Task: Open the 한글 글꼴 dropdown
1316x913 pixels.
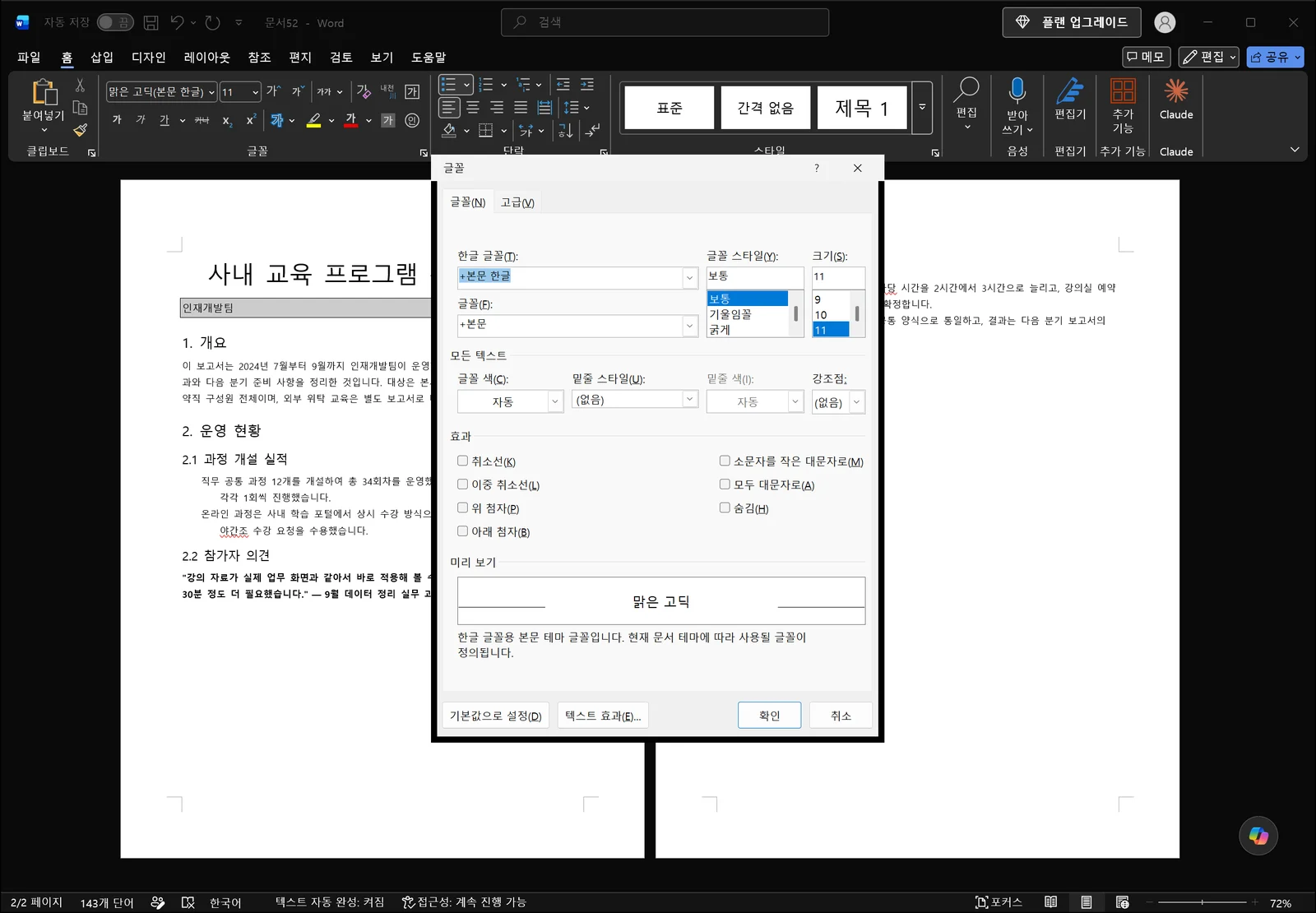Action: tap(689, 278)
